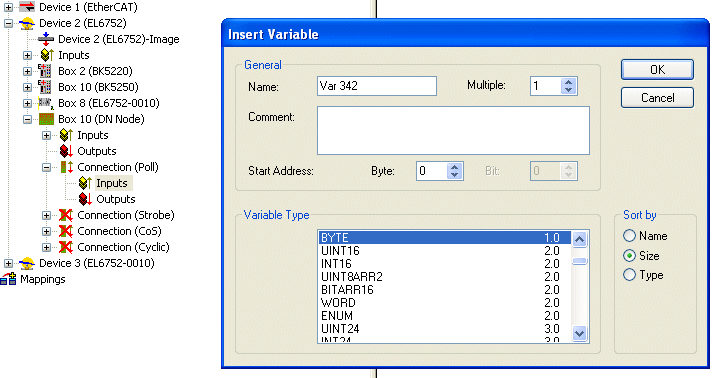
Task: Select BITARR16 variable type
Action: tap(445, 290)
